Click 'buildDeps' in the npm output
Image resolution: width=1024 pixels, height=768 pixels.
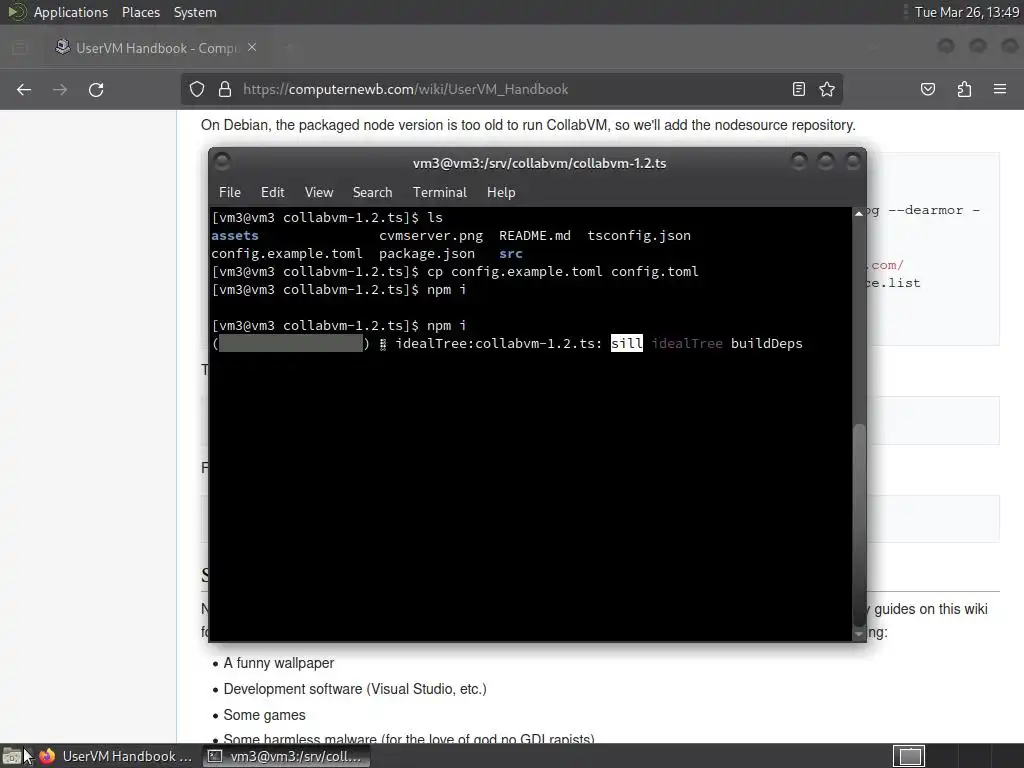point(767,344)
